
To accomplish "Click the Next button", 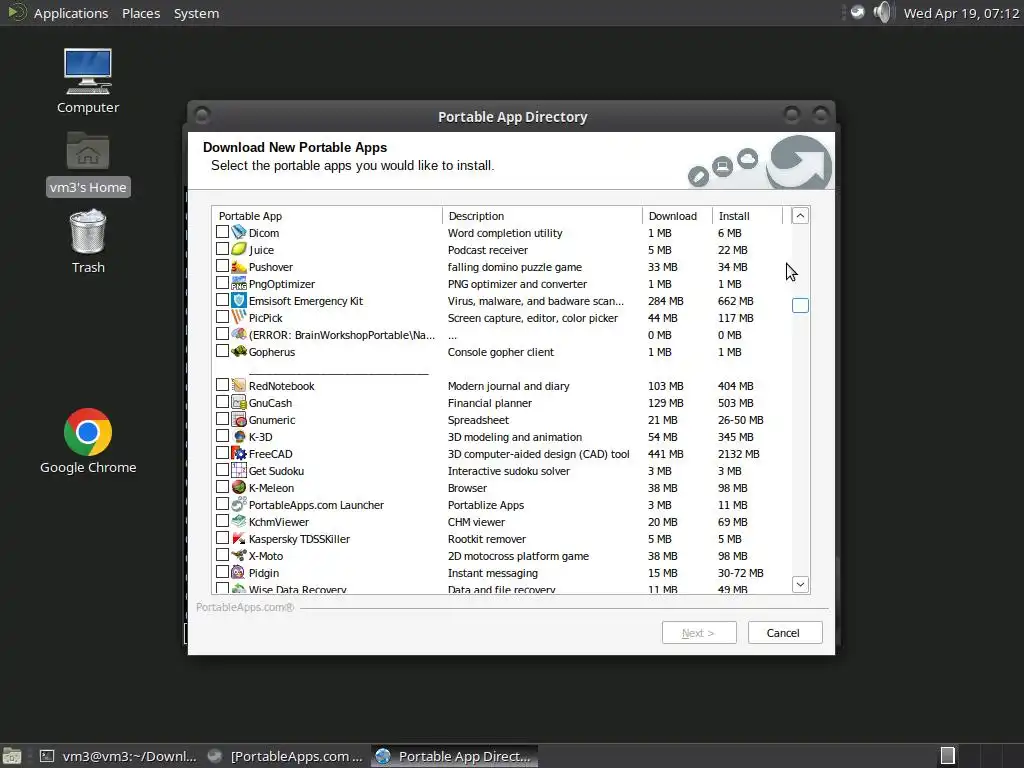I will 699,633.
